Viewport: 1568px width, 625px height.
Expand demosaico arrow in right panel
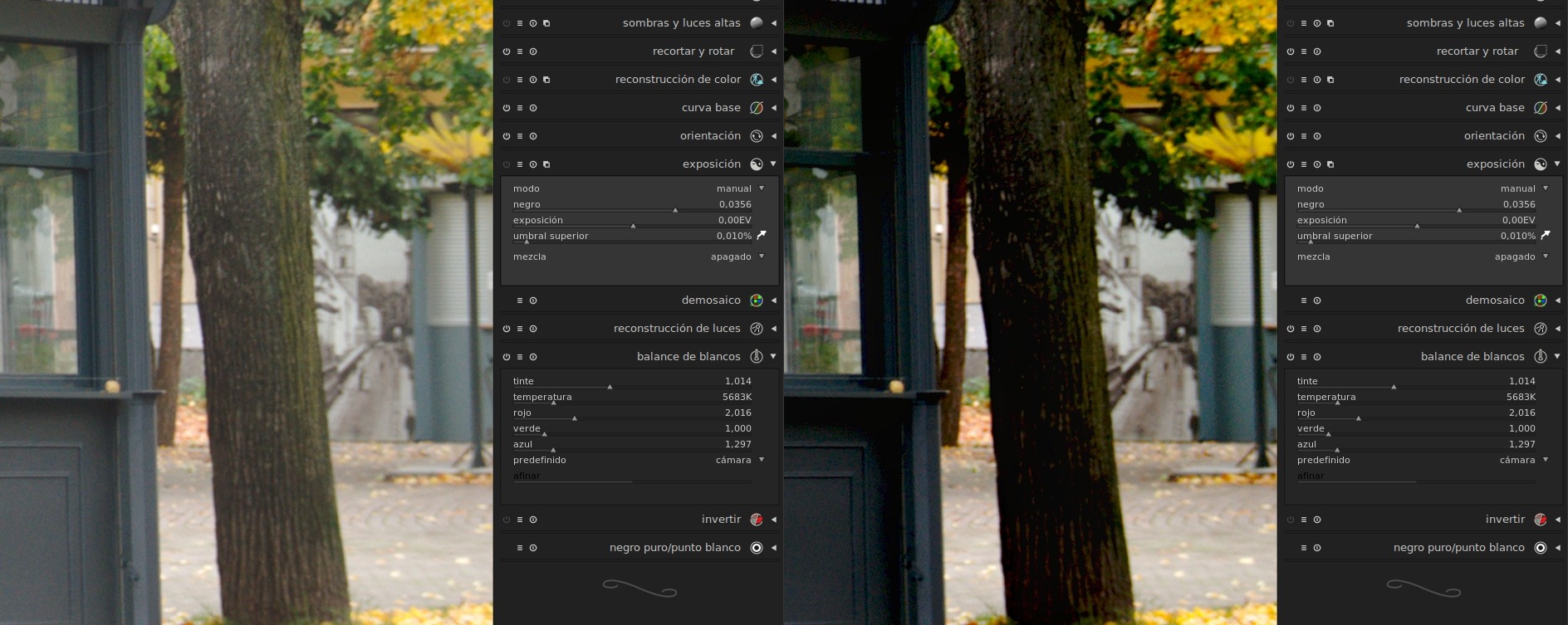coord(1557,300)
